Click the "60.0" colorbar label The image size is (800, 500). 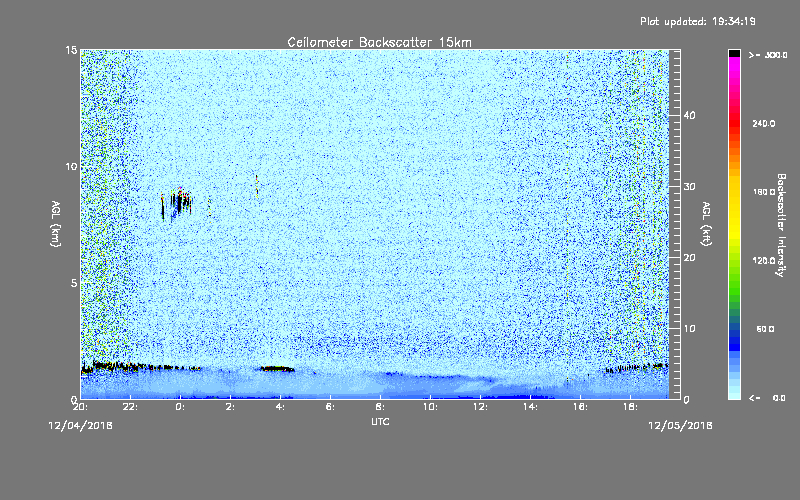pos(765,330)
